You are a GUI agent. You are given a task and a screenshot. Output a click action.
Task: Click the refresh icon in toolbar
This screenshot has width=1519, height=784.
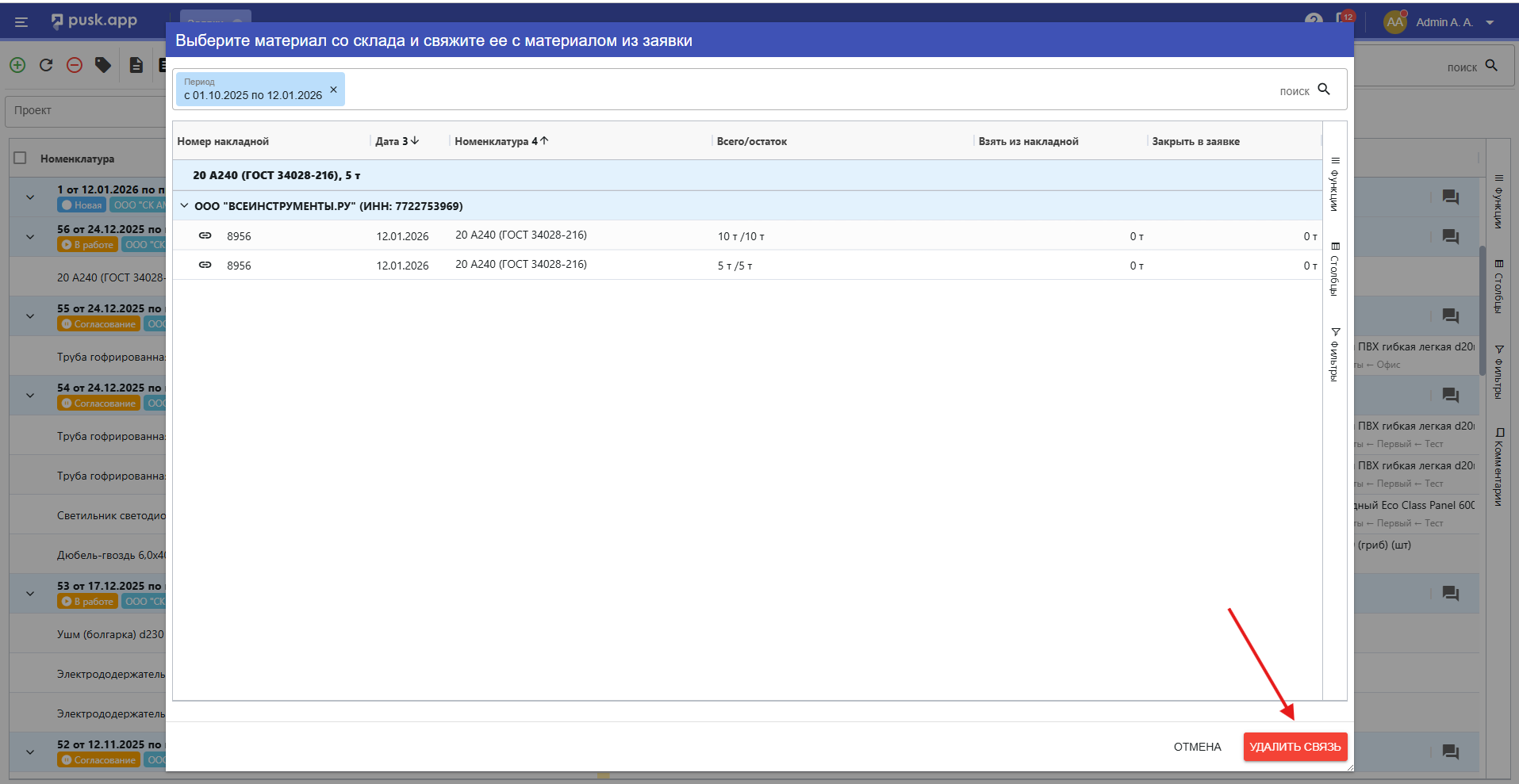click(x=46, y=65)
